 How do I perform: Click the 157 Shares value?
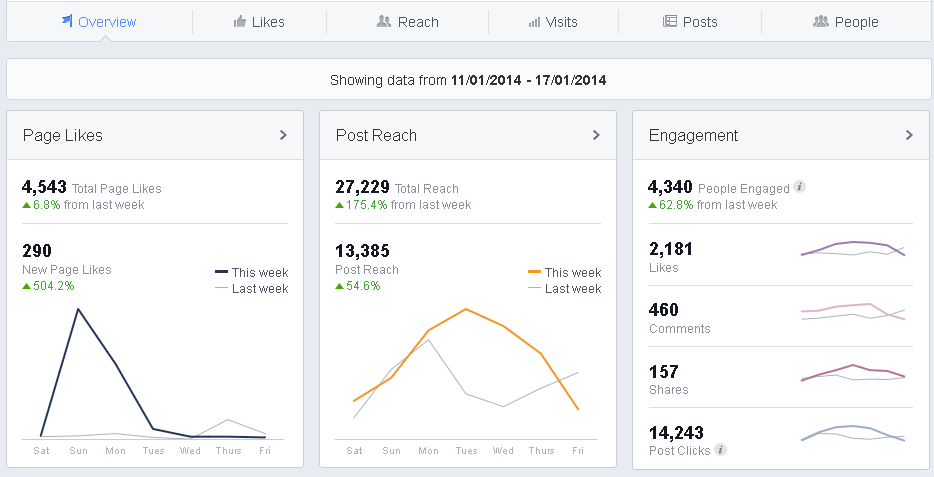(x=664, y=372)
